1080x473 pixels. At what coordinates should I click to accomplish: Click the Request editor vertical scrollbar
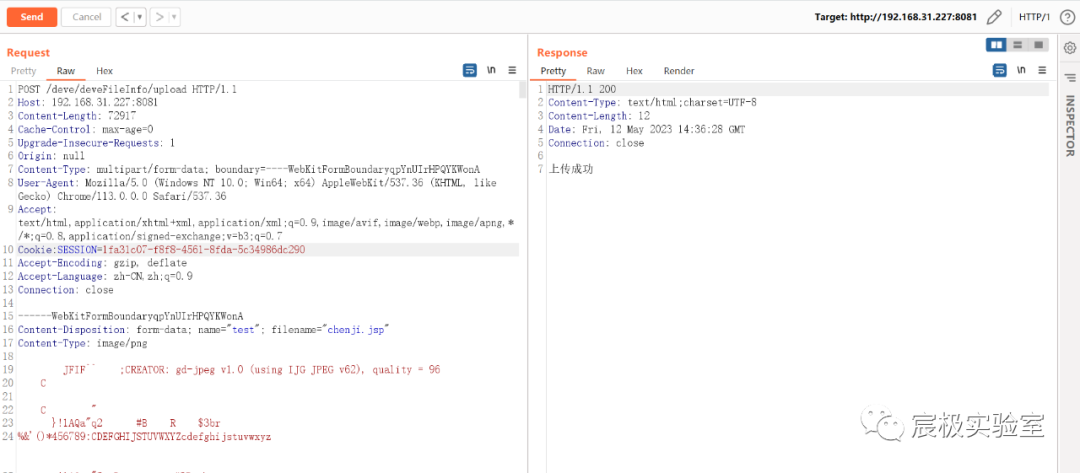coord(523,90)
